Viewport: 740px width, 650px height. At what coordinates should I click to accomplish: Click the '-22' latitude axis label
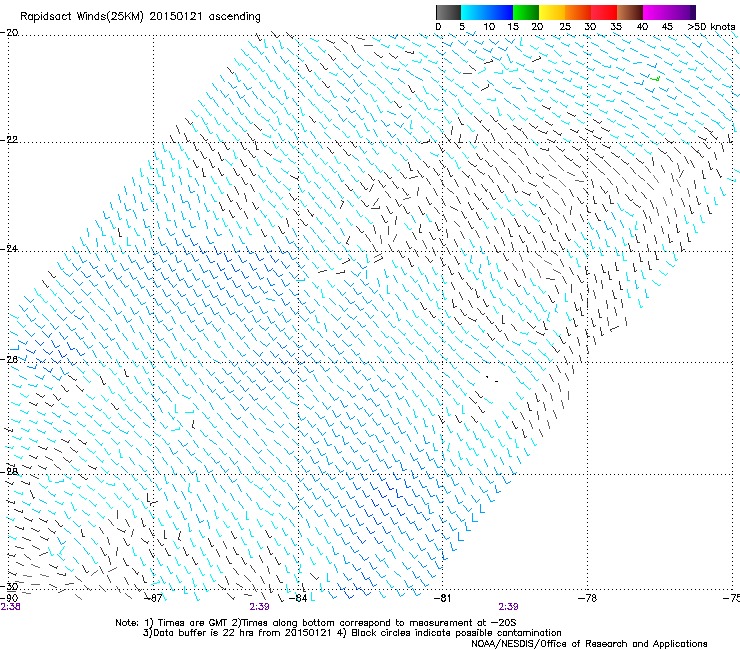click(9, 140)
